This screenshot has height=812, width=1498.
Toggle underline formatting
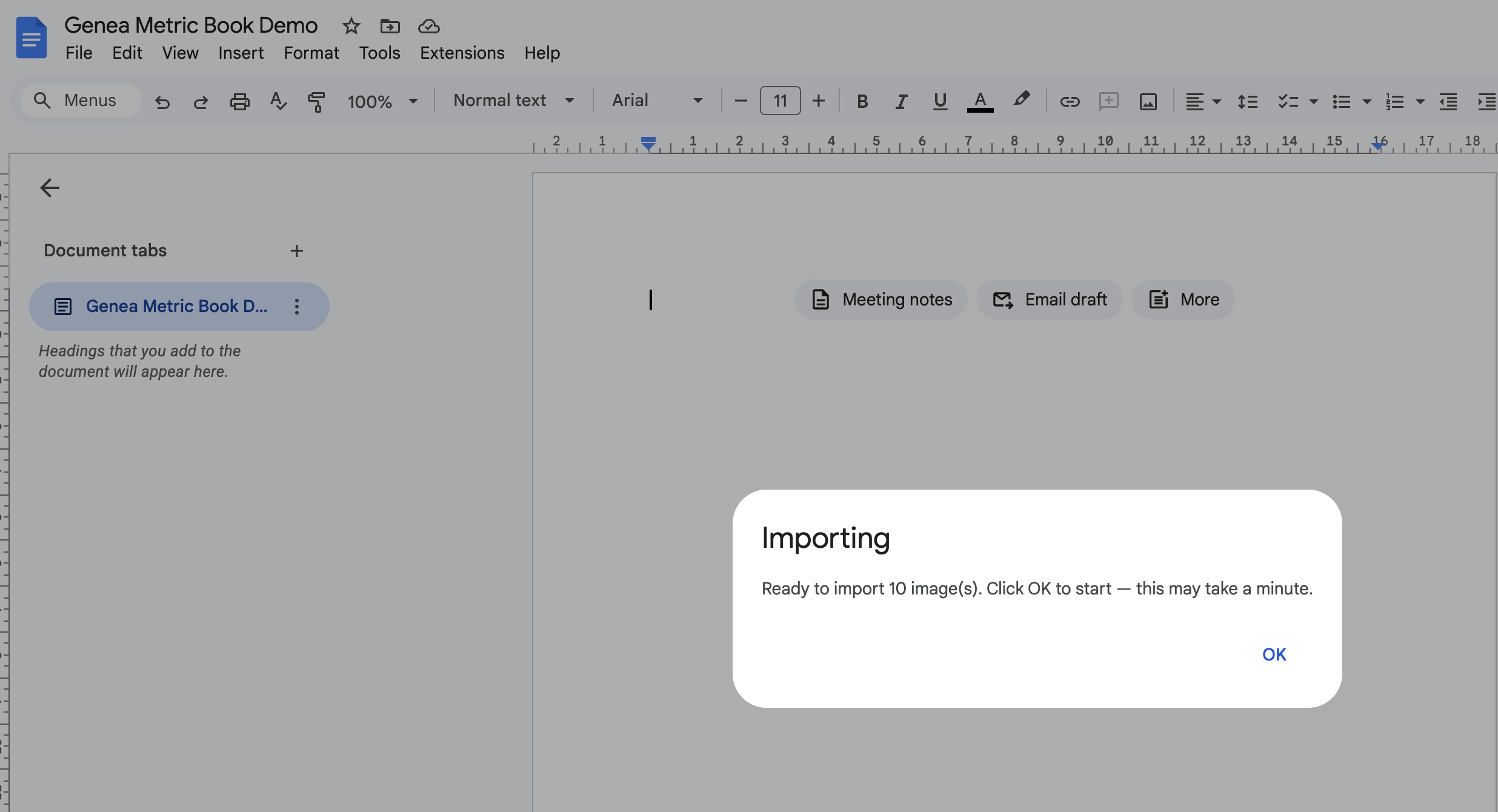click(939, 101)
